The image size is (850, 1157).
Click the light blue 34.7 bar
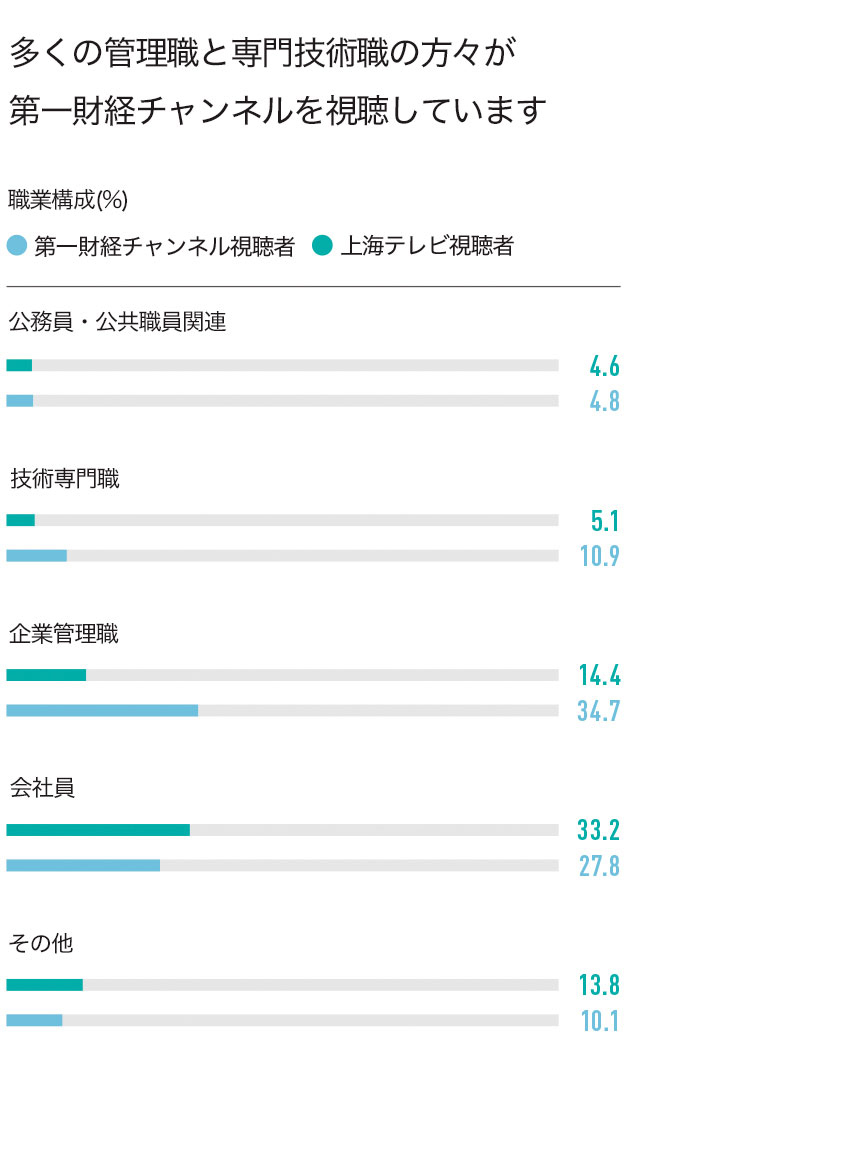pyautogui.click(x=103, y=711)
